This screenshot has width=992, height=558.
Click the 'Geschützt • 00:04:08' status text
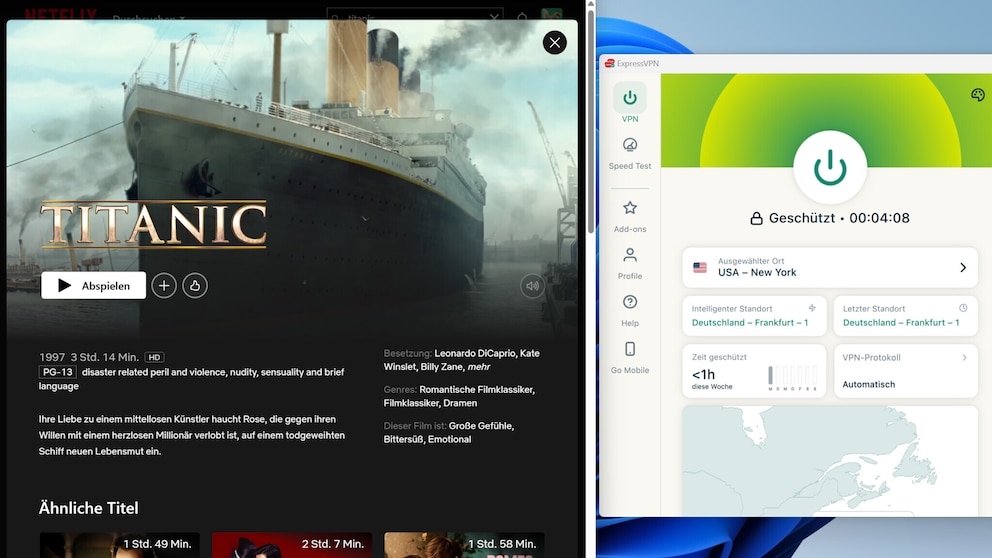pos(839,218)
